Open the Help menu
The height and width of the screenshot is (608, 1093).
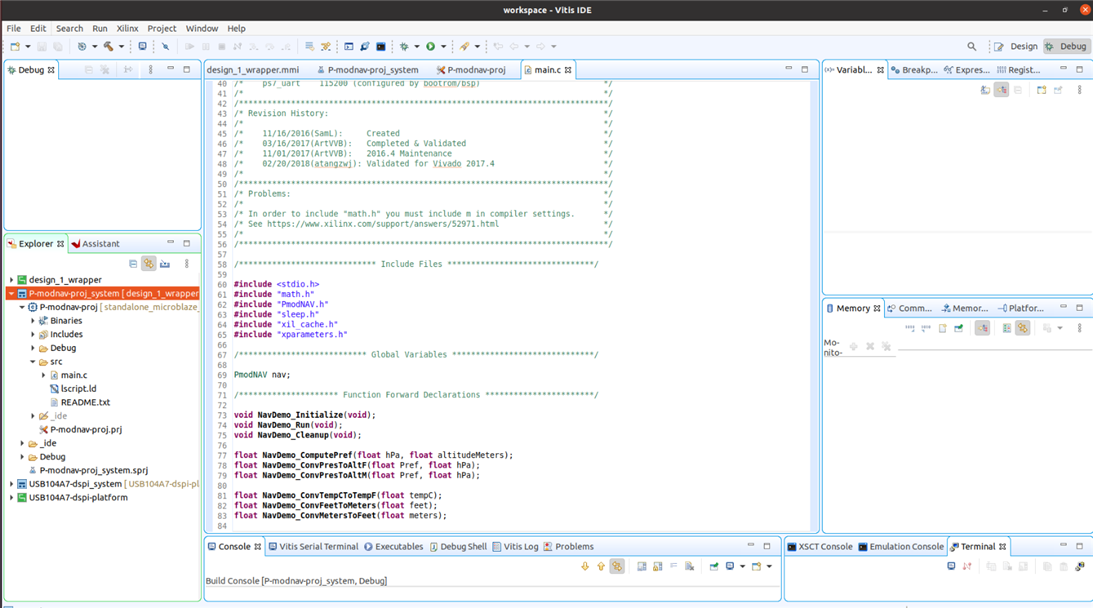click(x=236, y=29)
